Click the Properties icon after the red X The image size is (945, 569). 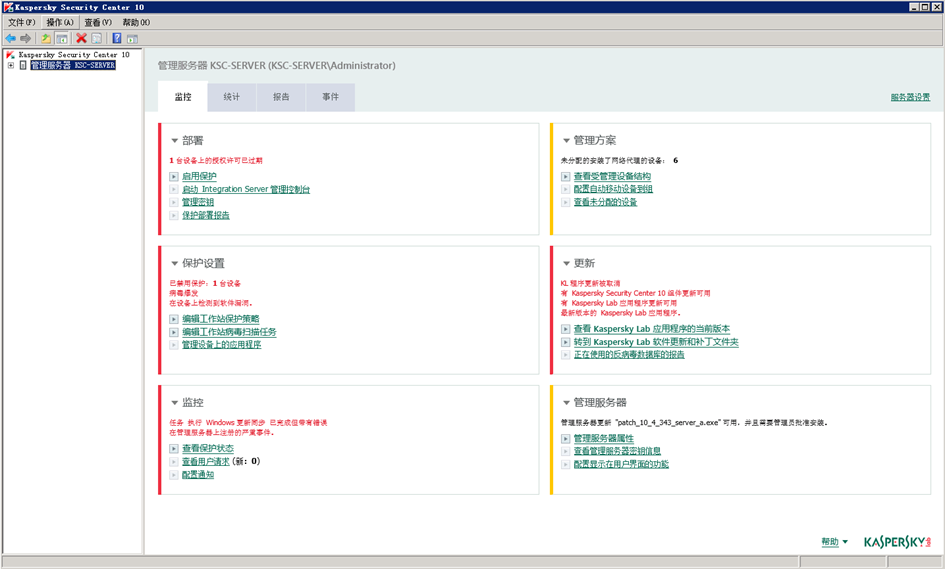tap(96, 39)
